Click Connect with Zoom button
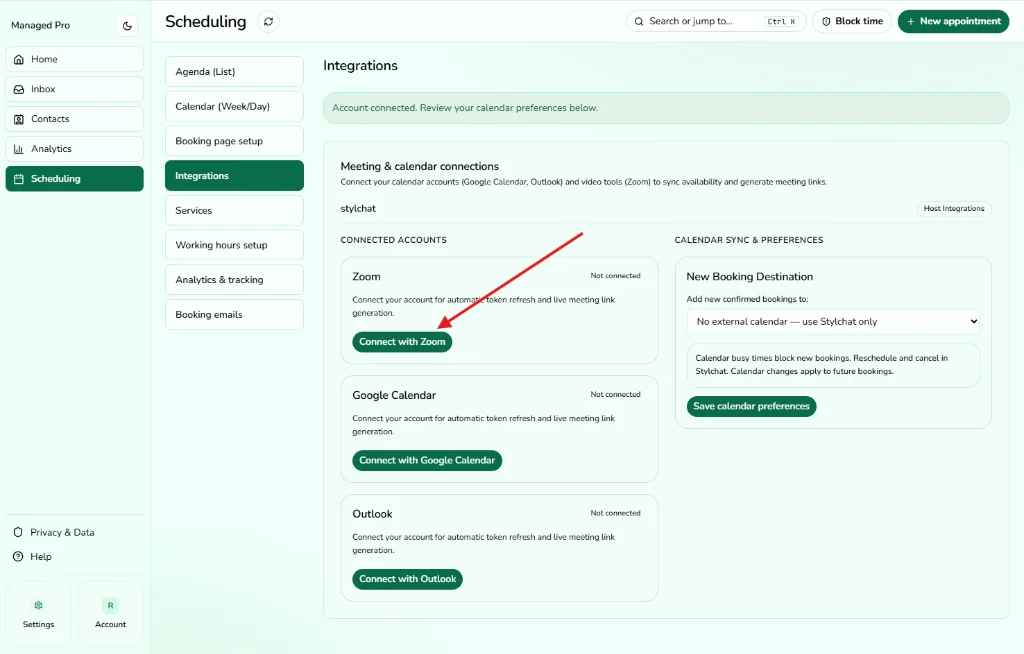The image size is (1024, 654). pos(402,342)
